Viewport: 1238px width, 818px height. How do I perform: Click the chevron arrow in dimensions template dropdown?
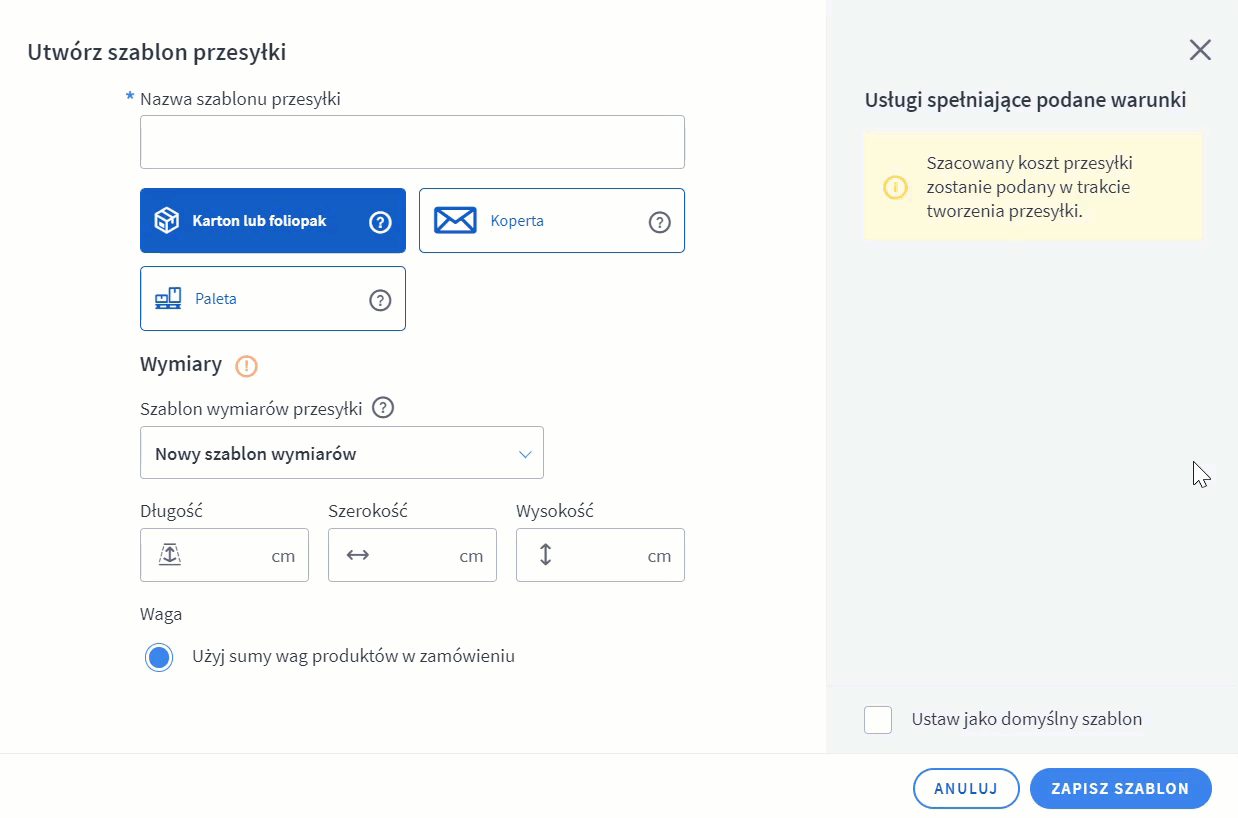(x=525, y=454)
